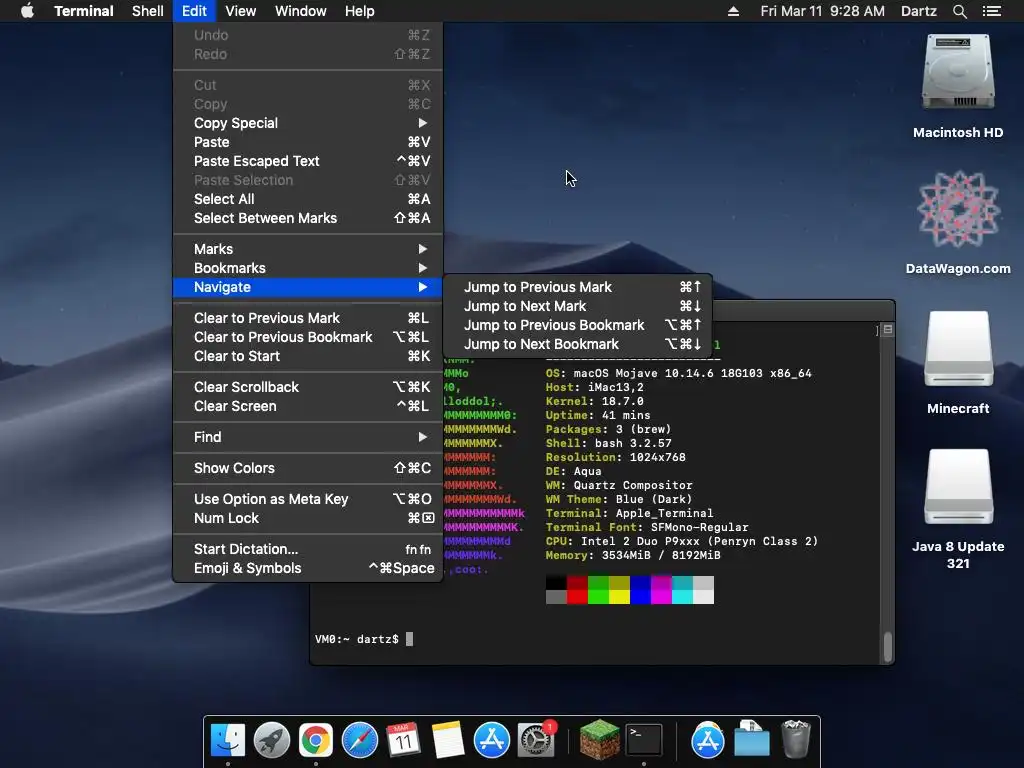This screenshot has width=1024, height=768.
Task: Choose Start Dictation
Action: coord(308,549)
